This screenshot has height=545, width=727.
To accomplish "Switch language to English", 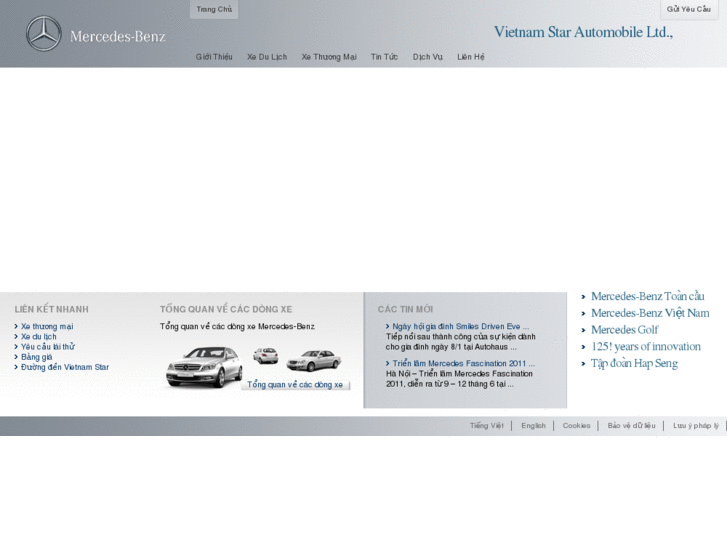I will coord(533,425).
